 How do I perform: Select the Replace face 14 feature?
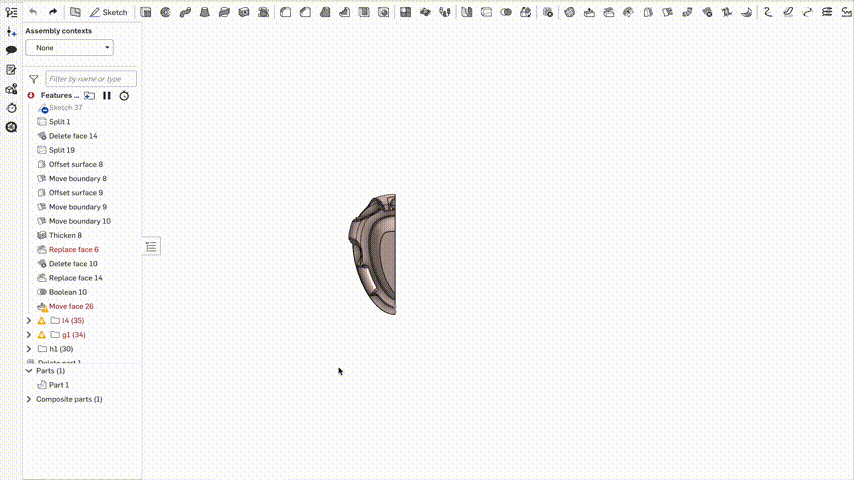point(75,278)
